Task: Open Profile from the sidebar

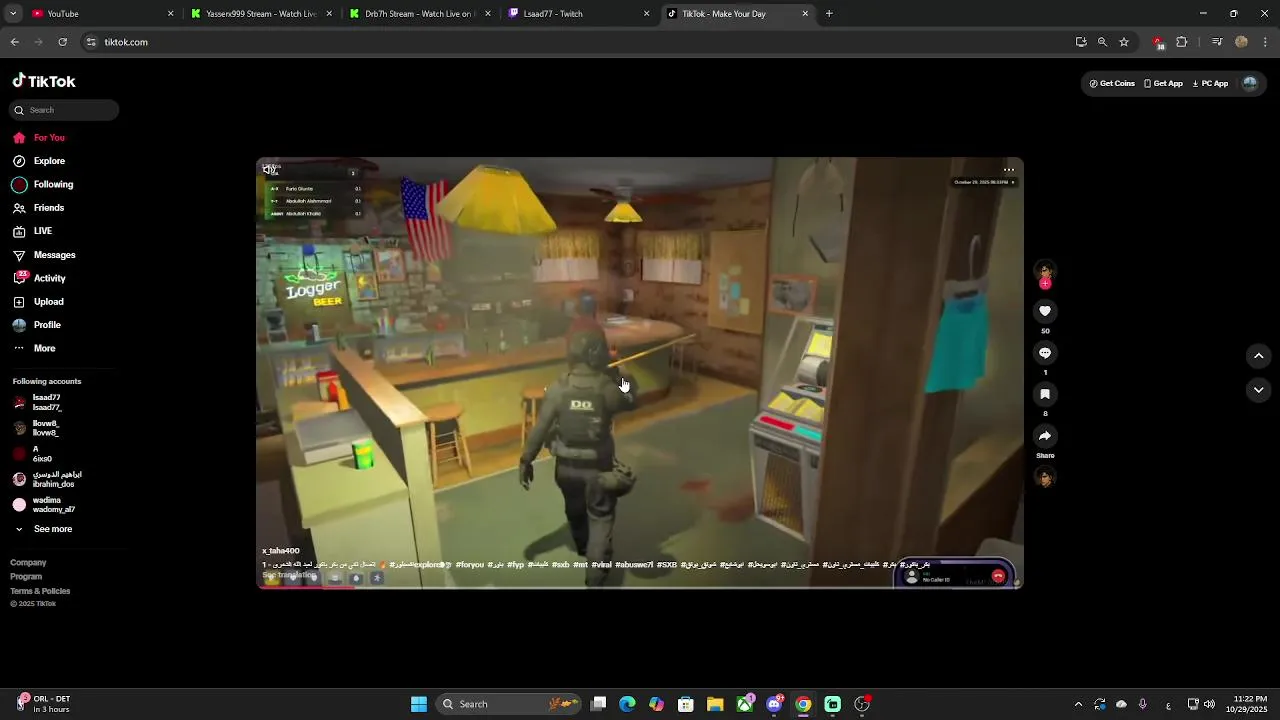Action: pos(36,325)
